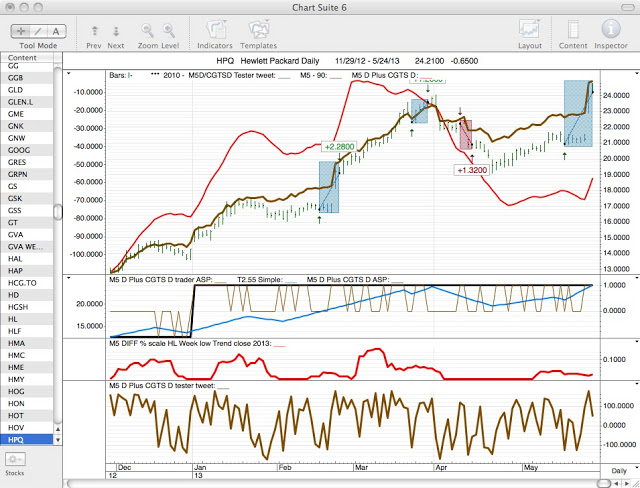Click the HPQ Hewlett Packard Daily title
The height and width of the screenshot is (488, 640).
click(267, 61)
